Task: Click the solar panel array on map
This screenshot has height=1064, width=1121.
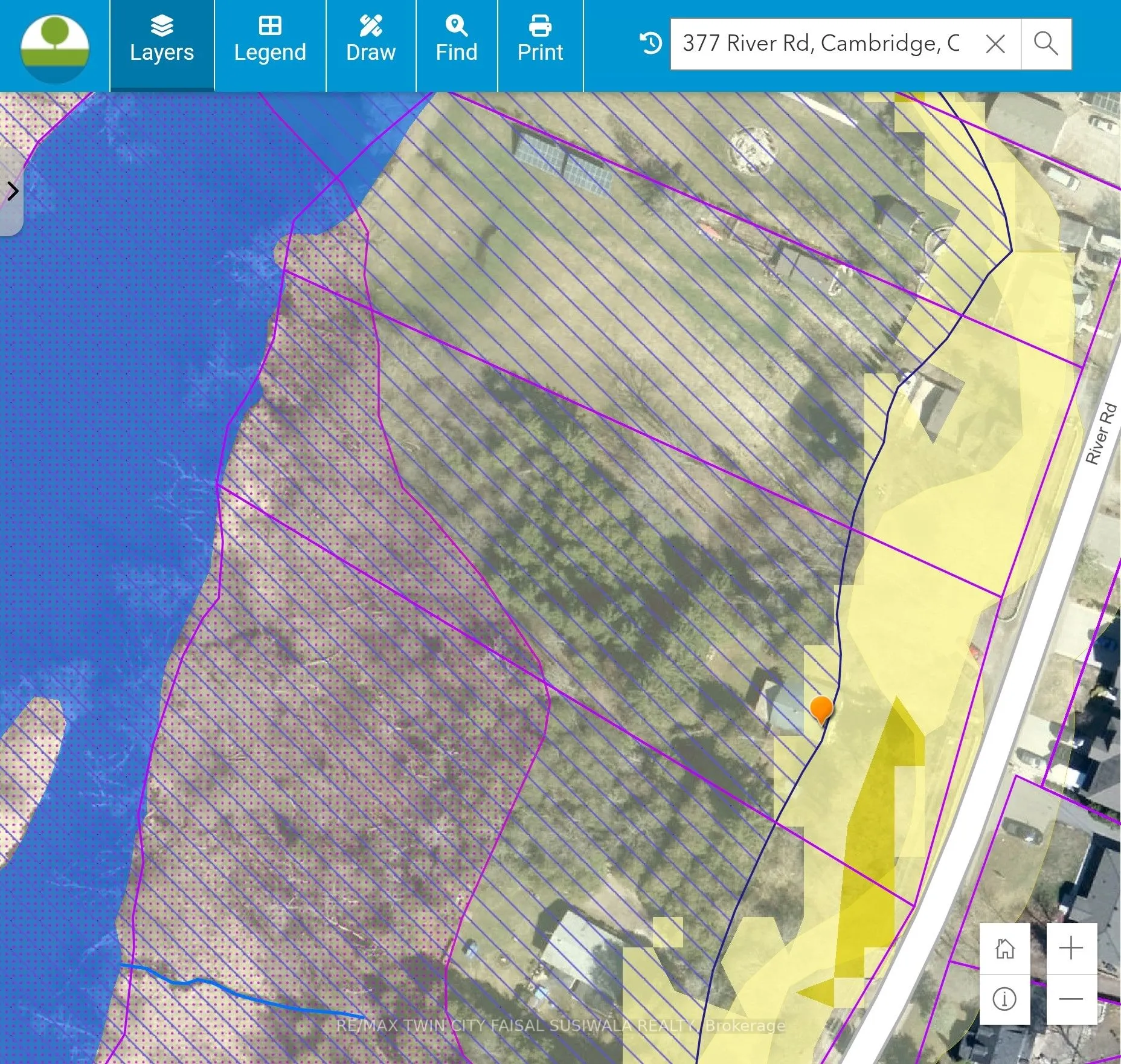Action: [562, 162]
